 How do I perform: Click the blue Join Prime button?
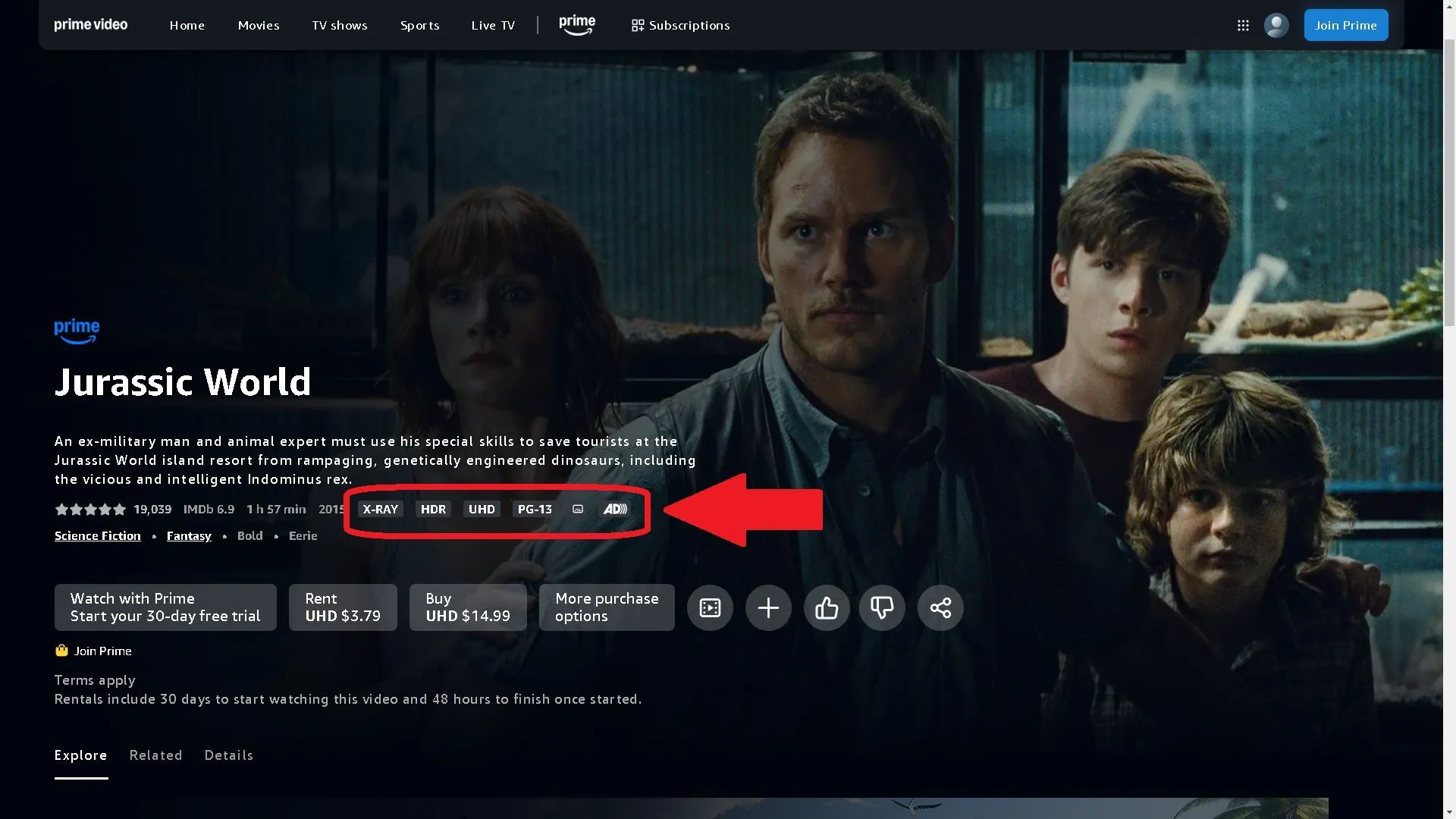pos(1346,25)
